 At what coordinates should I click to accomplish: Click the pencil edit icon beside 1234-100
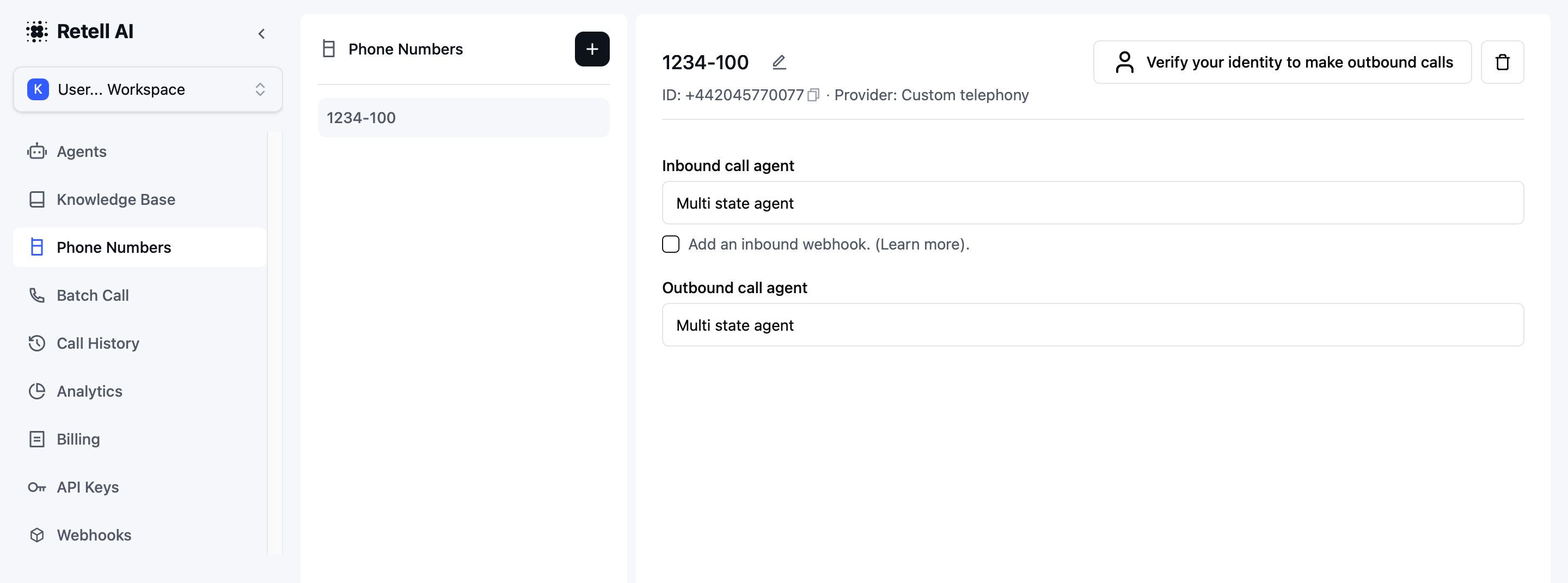(779, 62)
